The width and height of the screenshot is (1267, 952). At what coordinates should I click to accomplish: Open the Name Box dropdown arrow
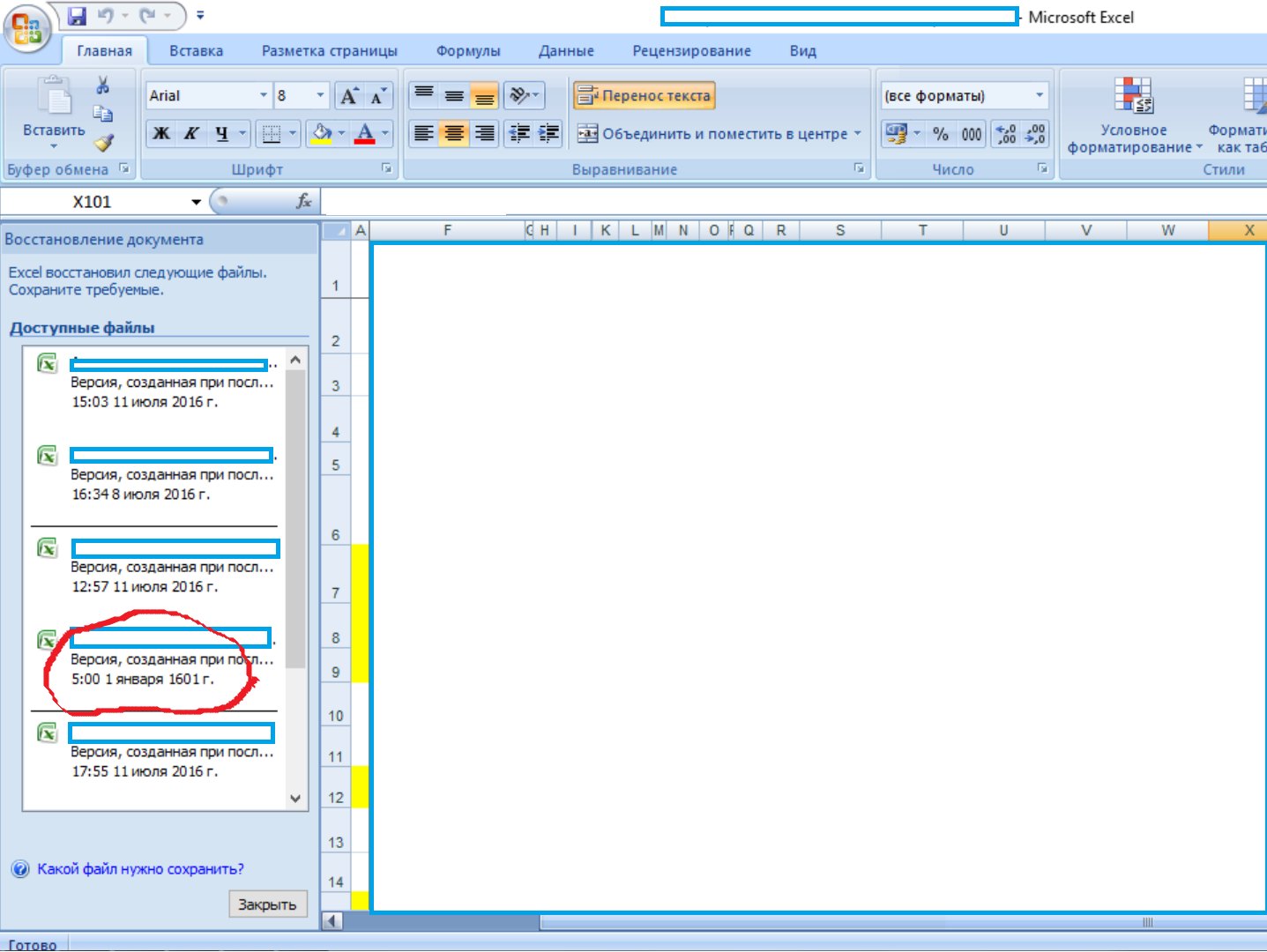[196, 202]
